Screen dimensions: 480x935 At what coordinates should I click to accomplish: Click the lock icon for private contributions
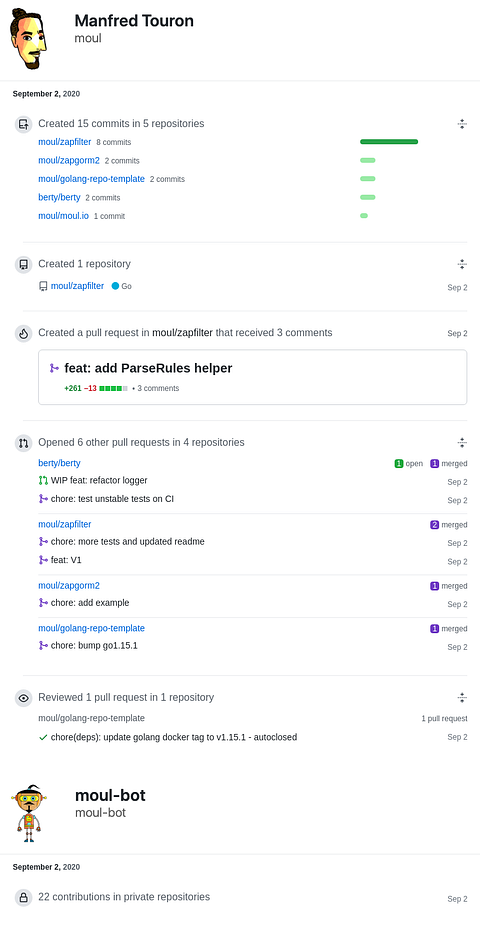[x=23, y=897]
